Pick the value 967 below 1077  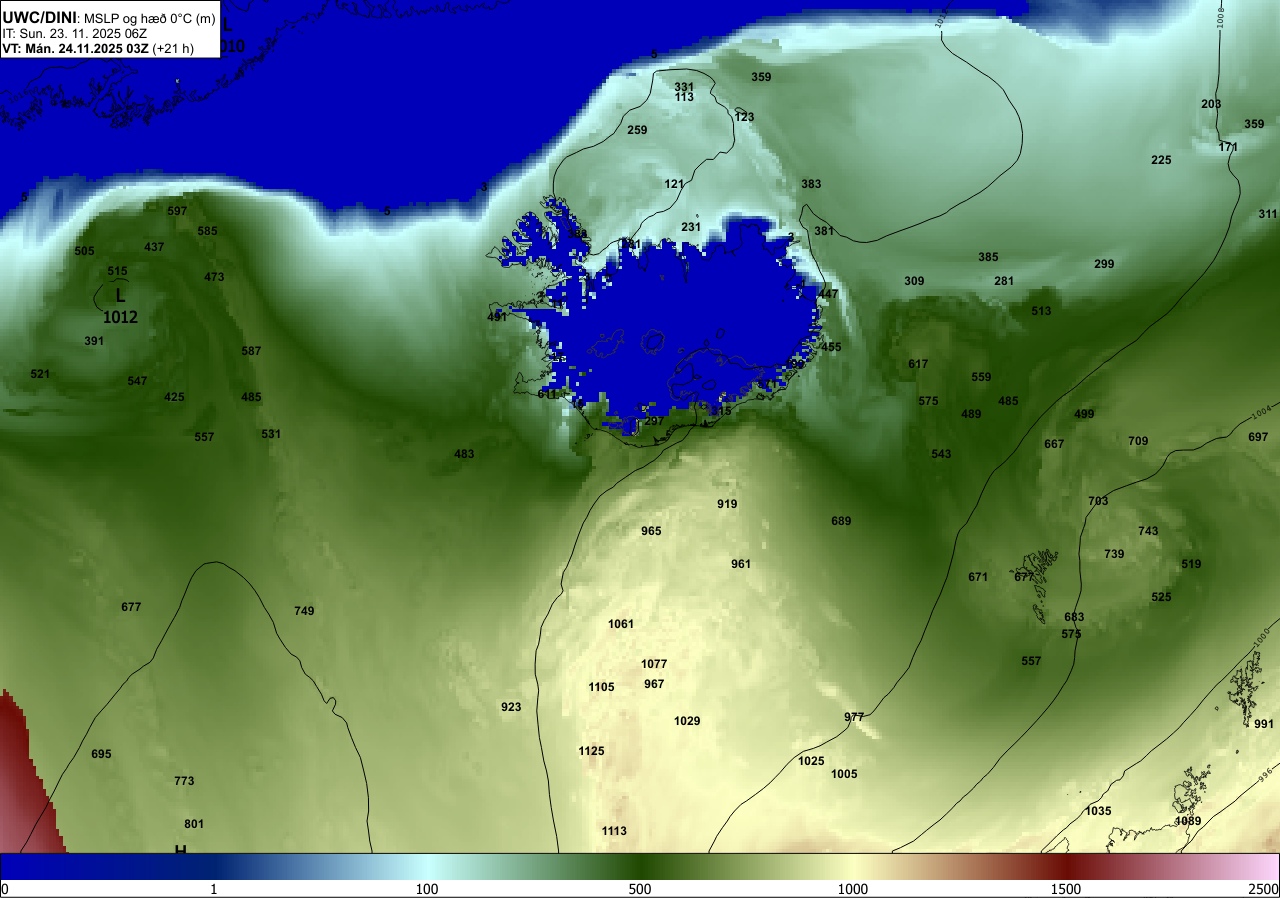pyautogui.click(x=654, y=684)
